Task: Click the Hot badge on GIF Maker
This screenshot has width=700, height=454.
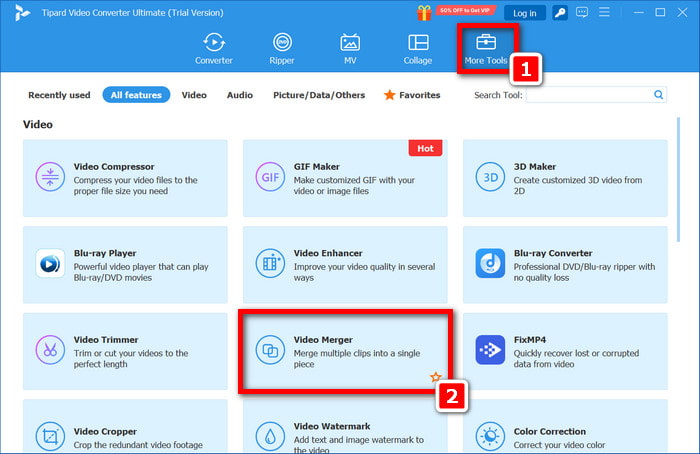Action: (425, 148)
